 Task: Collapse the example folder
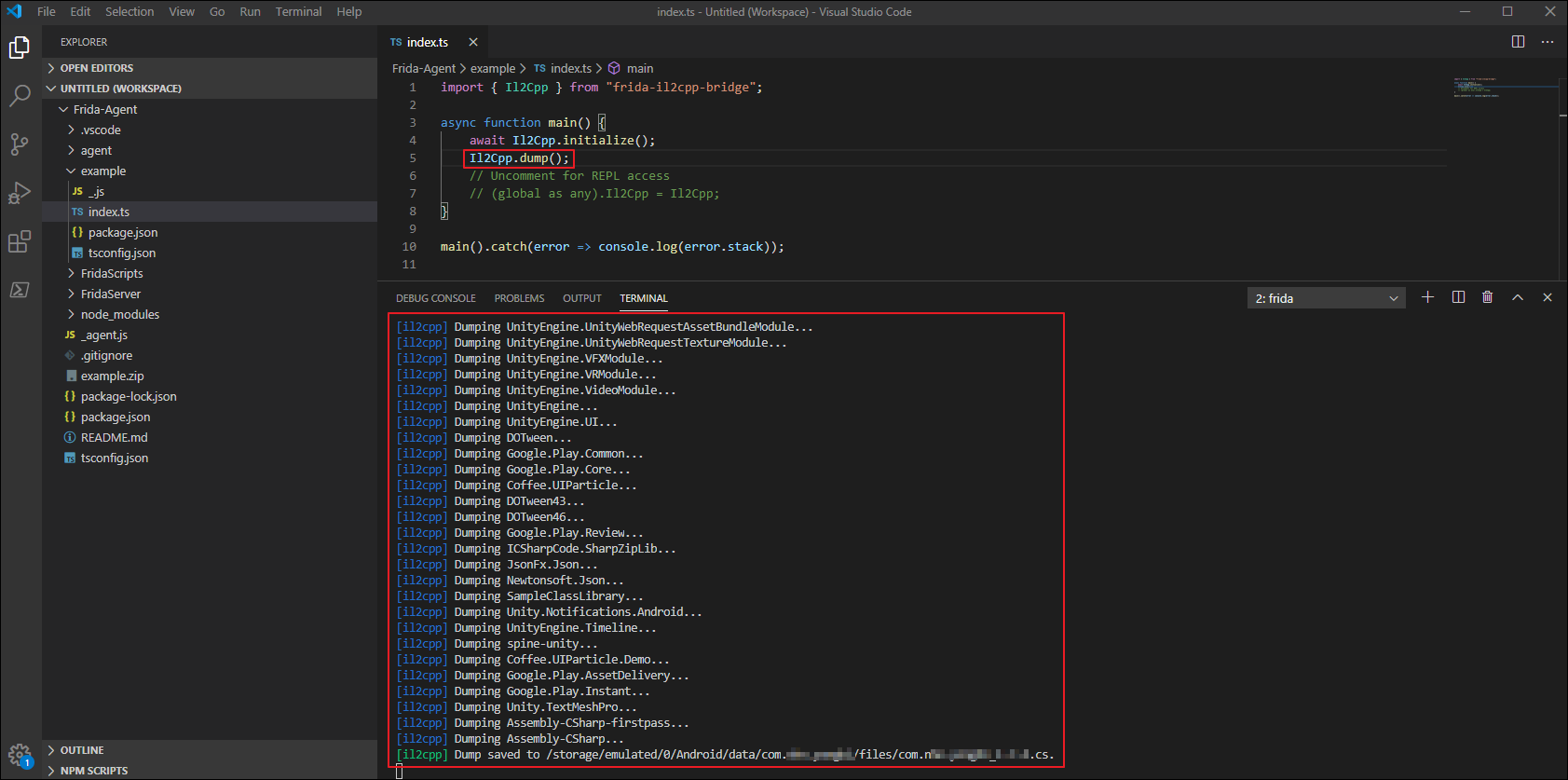coord(210,171)
